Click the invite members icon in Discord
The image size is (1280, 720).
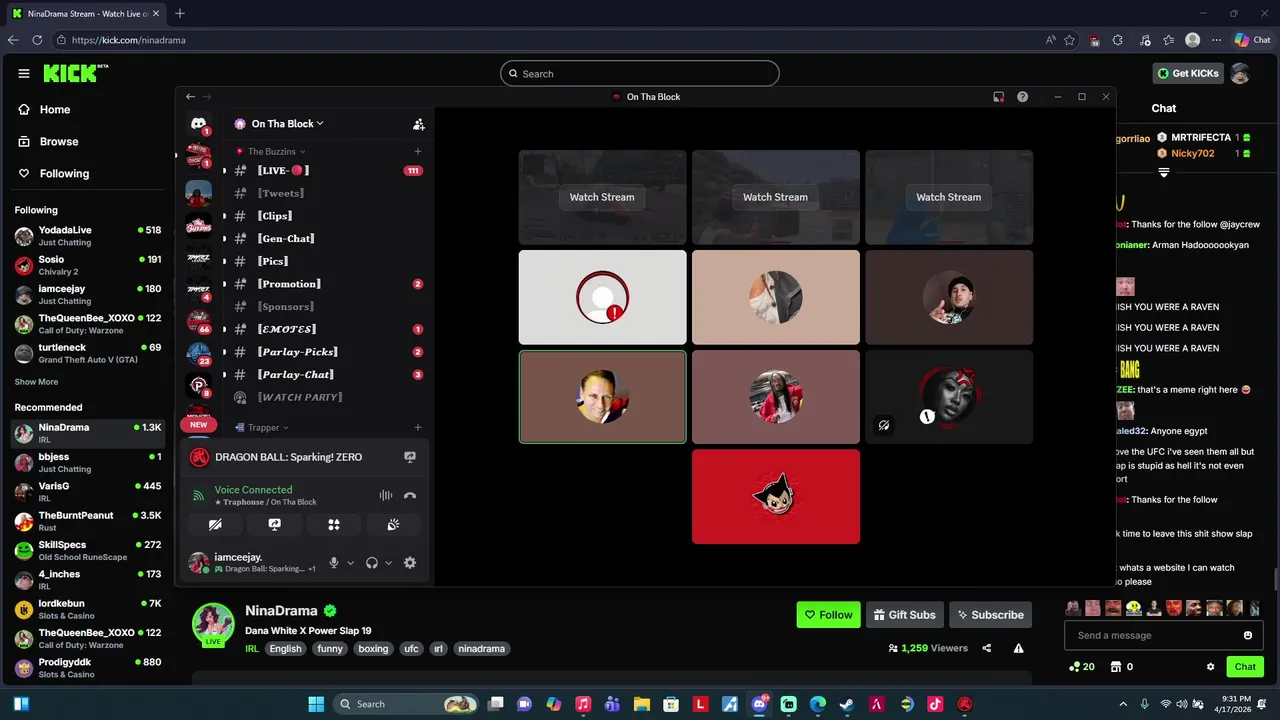pos(419,124)
